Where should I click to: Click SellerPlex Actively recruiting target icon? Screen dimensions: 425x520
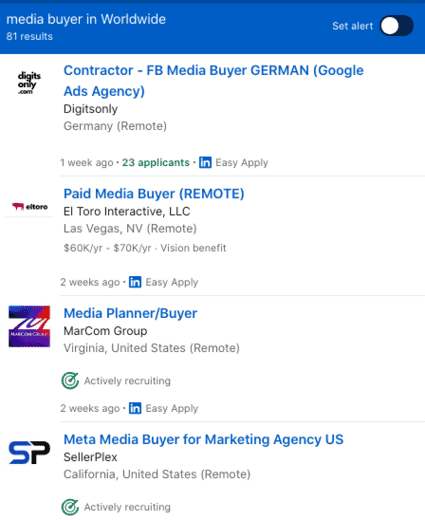click(x=70, y=507)
